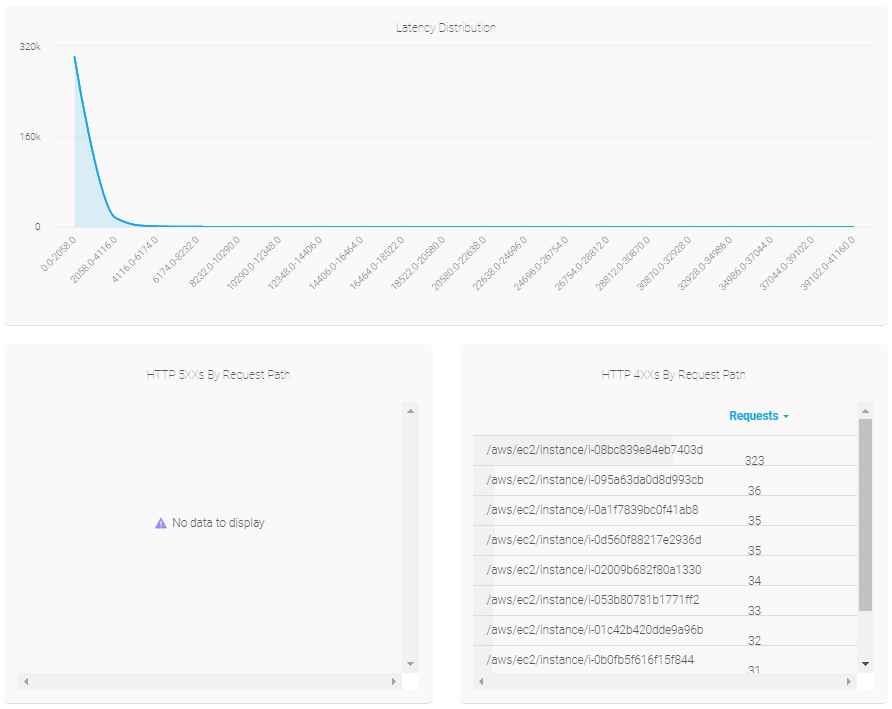Toggle sort arrow next to Requests header
Image resolution: width=892 pixels, height=709 pixels.
coord(786,416)
